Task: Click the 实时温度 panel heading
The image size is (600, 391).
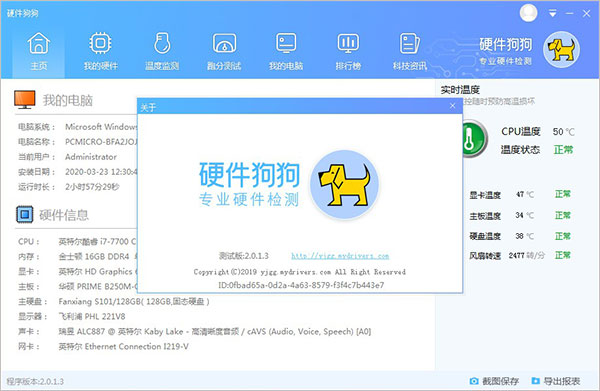Action: coord(460,90)
